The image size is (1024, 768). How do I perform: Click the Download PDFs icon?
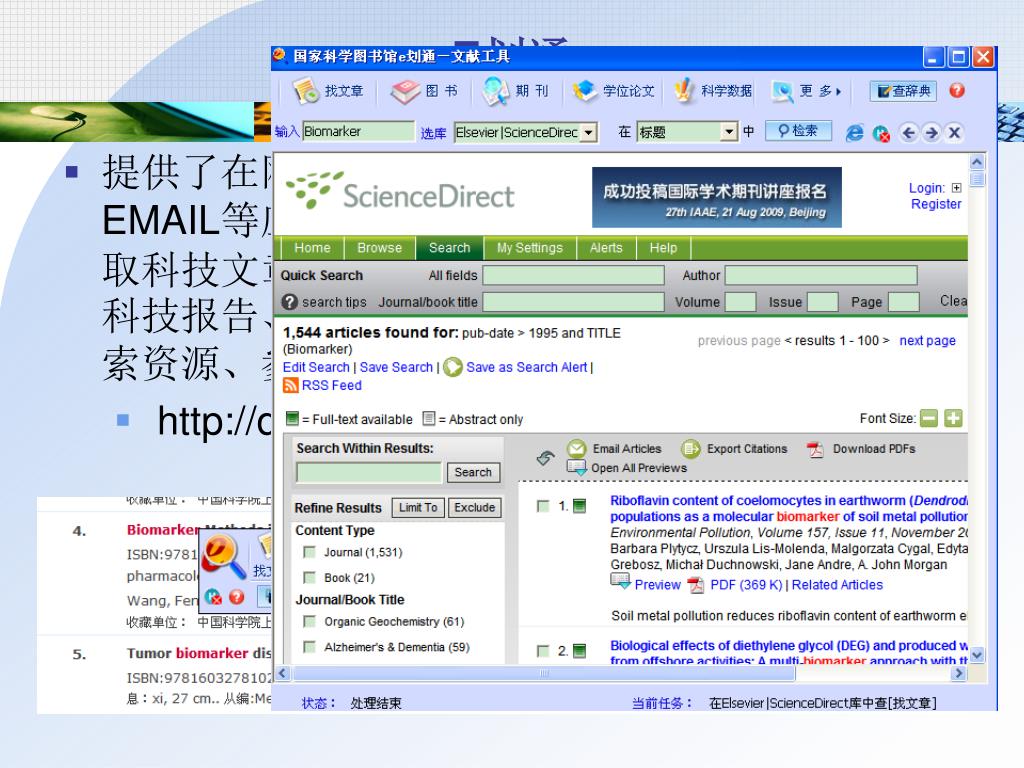tap(815, 450)
